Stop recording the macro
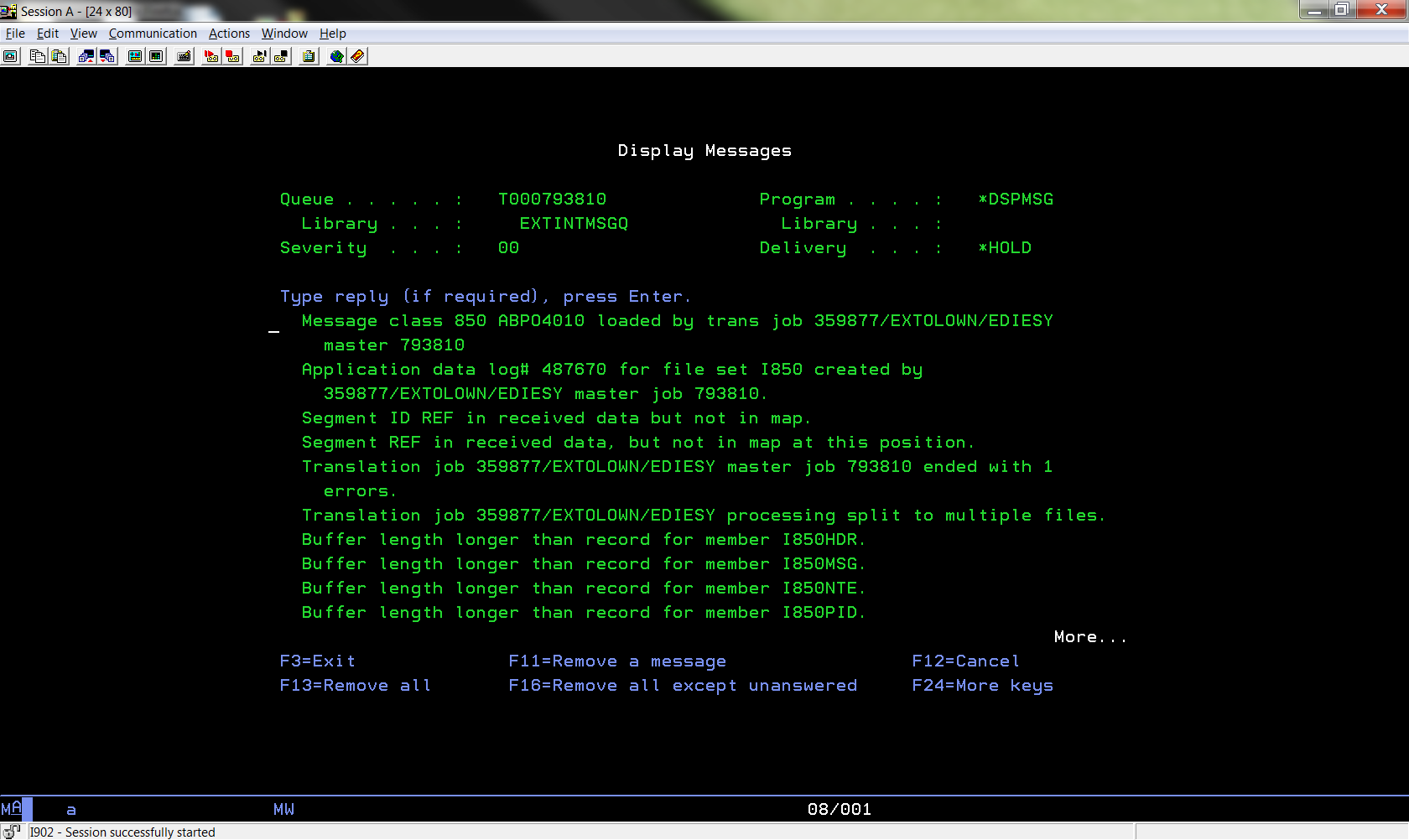This screenshot has height=840, width=1409. (x=233, y=56)
